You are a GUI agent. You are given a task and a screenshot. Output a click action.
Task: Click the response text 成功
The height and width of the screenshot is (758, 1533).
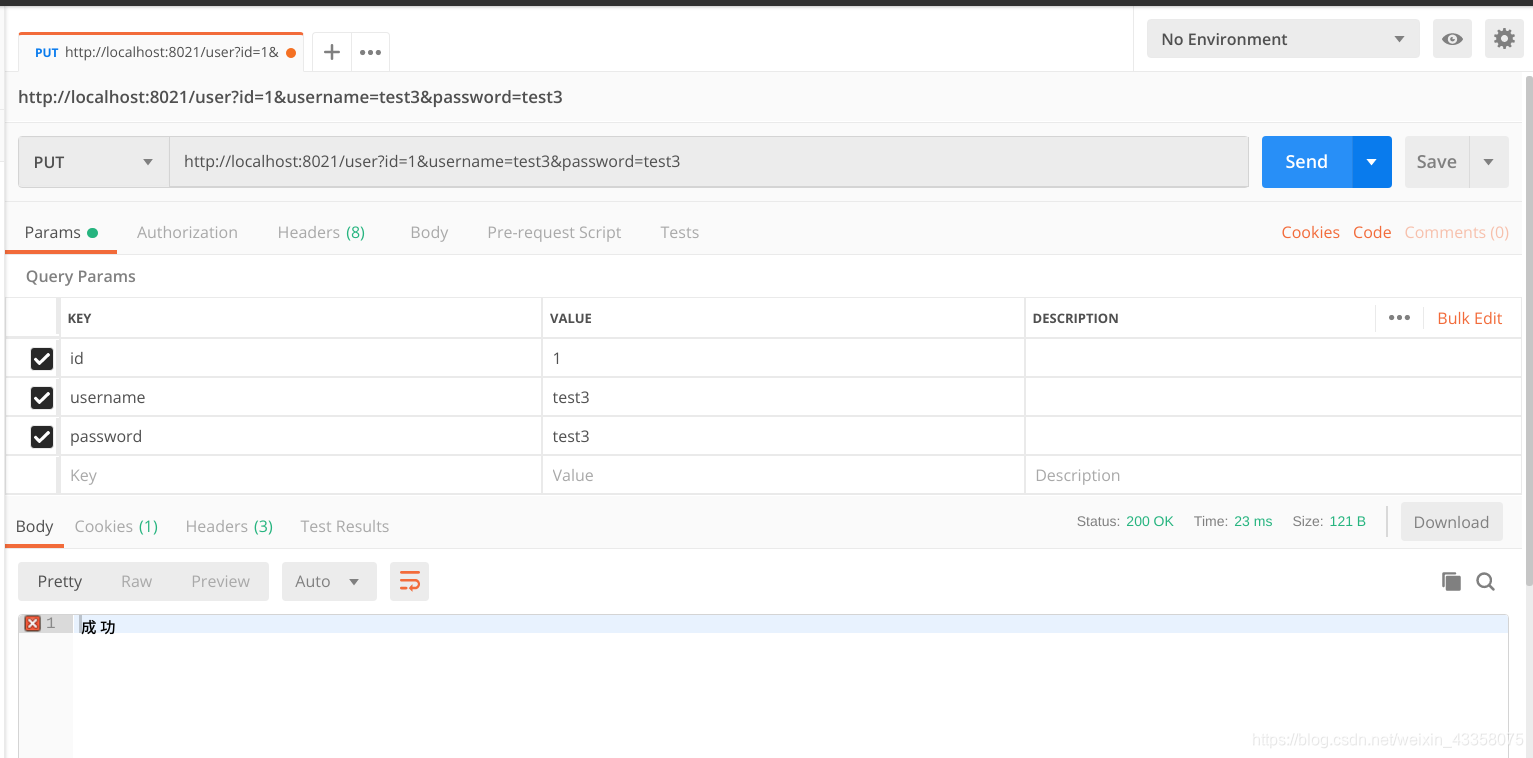(98, 626)
